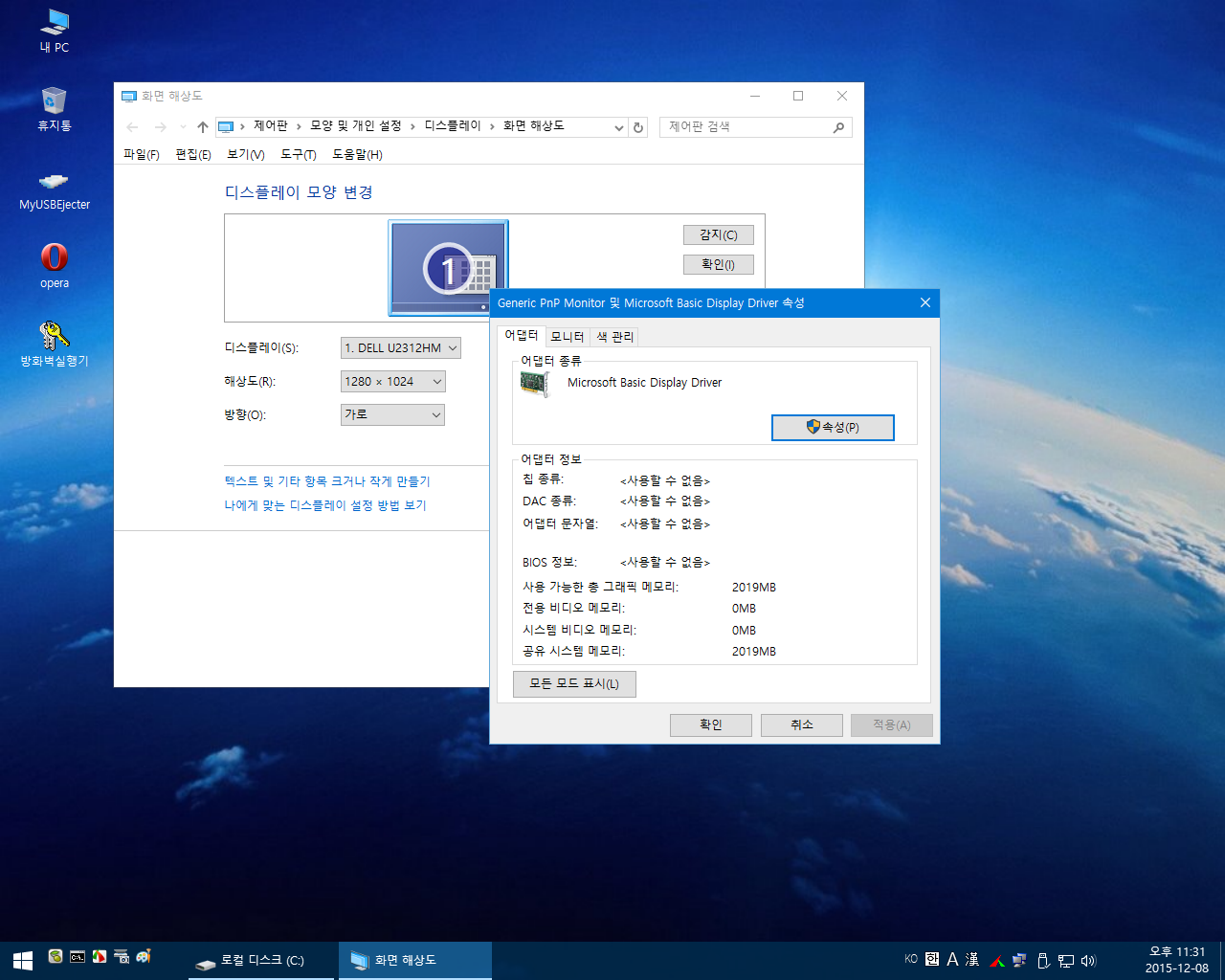Click 나에게 맞는 디스플레이 설정 방법 보기 link
The width and height of the screenshot is (1225, 980).
tap(325, 505)
